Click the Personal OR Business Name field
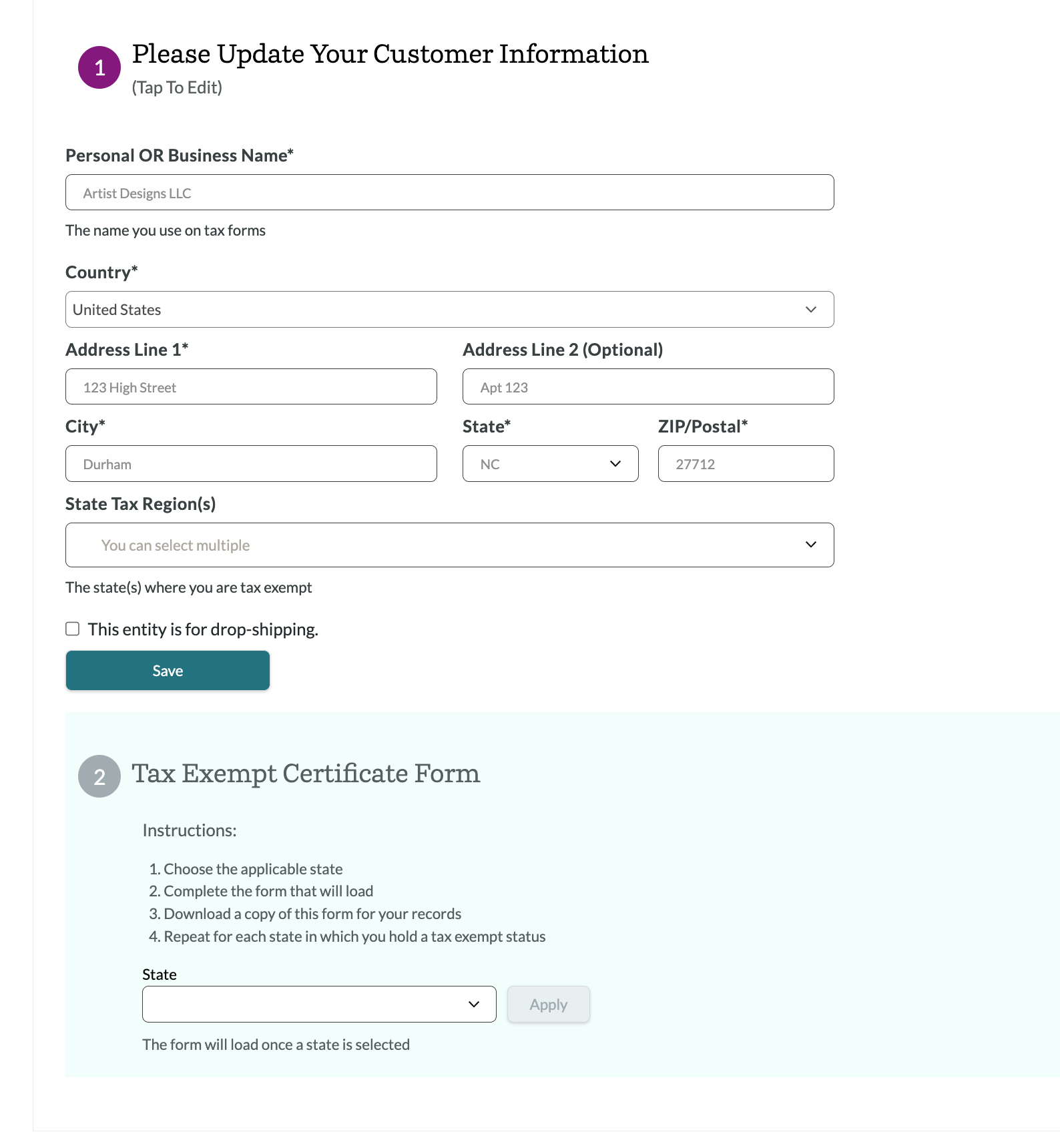 click(449, 193)
